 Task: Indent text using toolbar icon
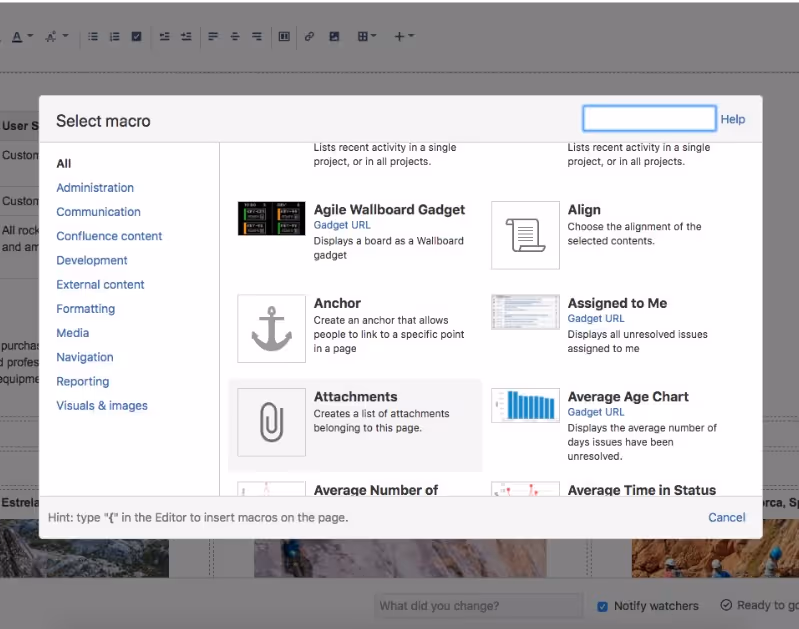(187, 36)
